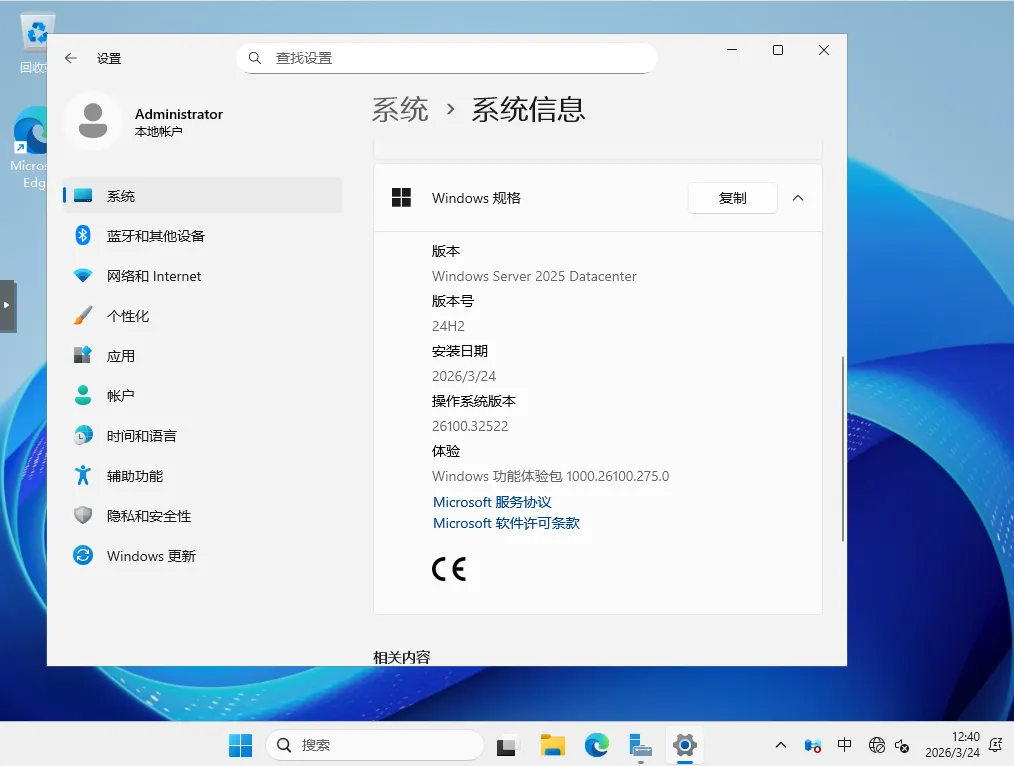
Task: Open 时间和语言 settings
Action: (203, 436)
